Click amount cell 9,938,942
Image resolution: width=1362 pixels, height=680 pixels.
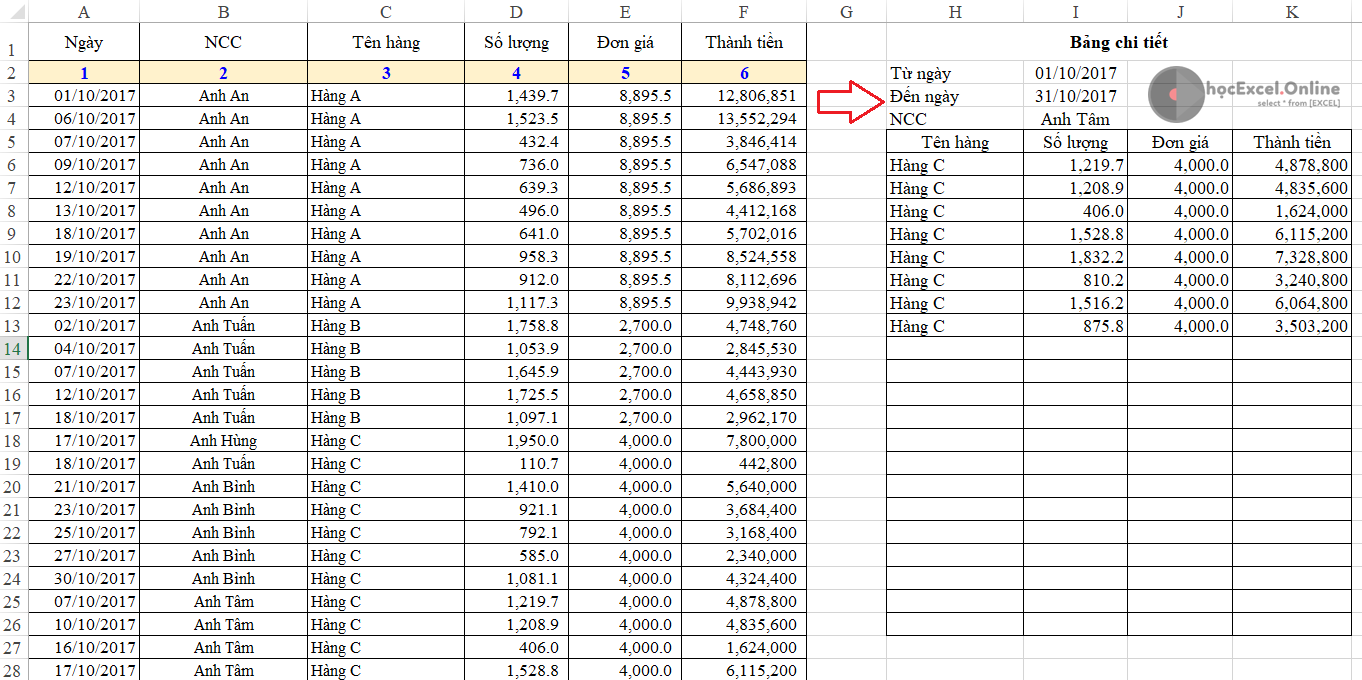click(743, 303)
